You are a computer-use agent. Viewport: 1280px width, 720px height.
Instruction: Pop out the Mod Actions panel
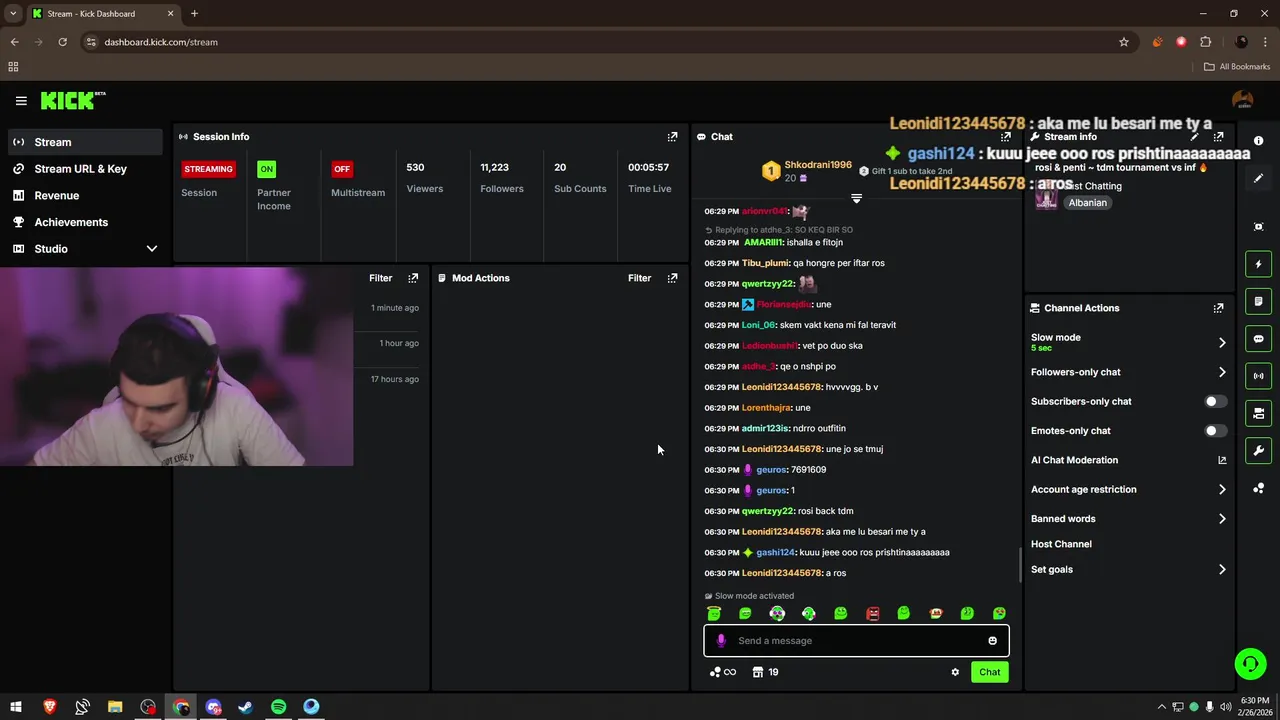[672, 278]
